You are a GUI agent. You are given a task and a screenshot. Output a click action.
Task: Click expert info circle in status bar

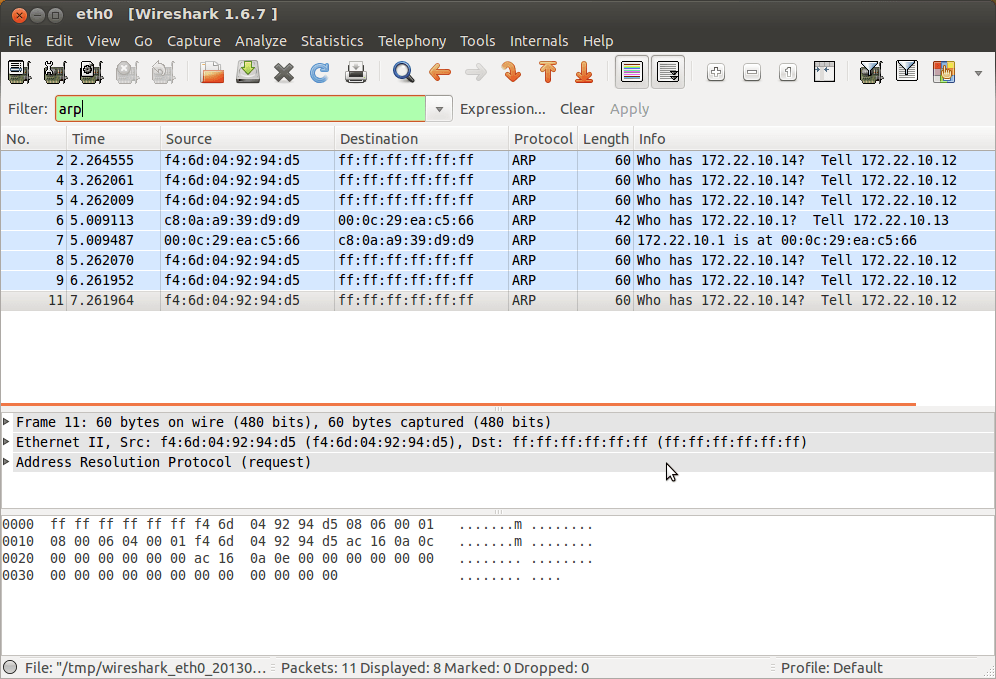pos(10,668)
